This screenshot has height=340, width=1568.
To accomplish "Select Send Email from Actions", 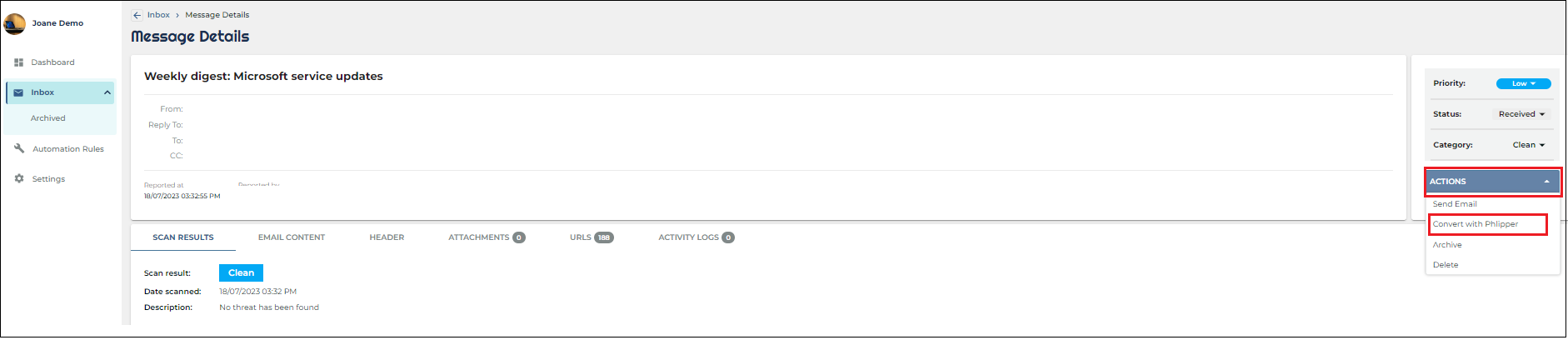I will [1455, 204].
